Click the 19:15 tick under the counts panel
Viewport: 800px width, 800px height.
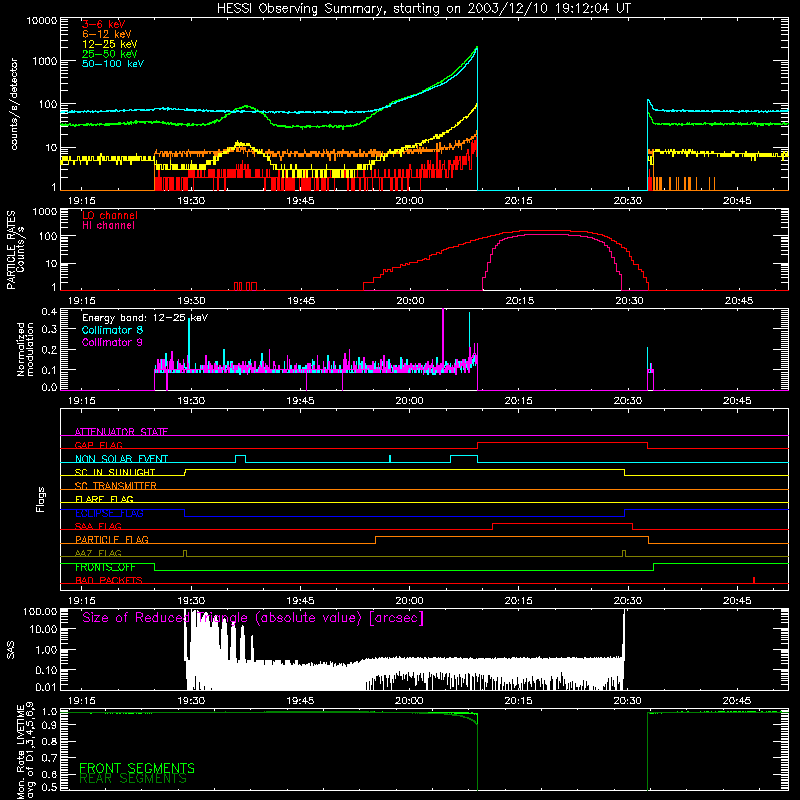[x=82, y=201]
